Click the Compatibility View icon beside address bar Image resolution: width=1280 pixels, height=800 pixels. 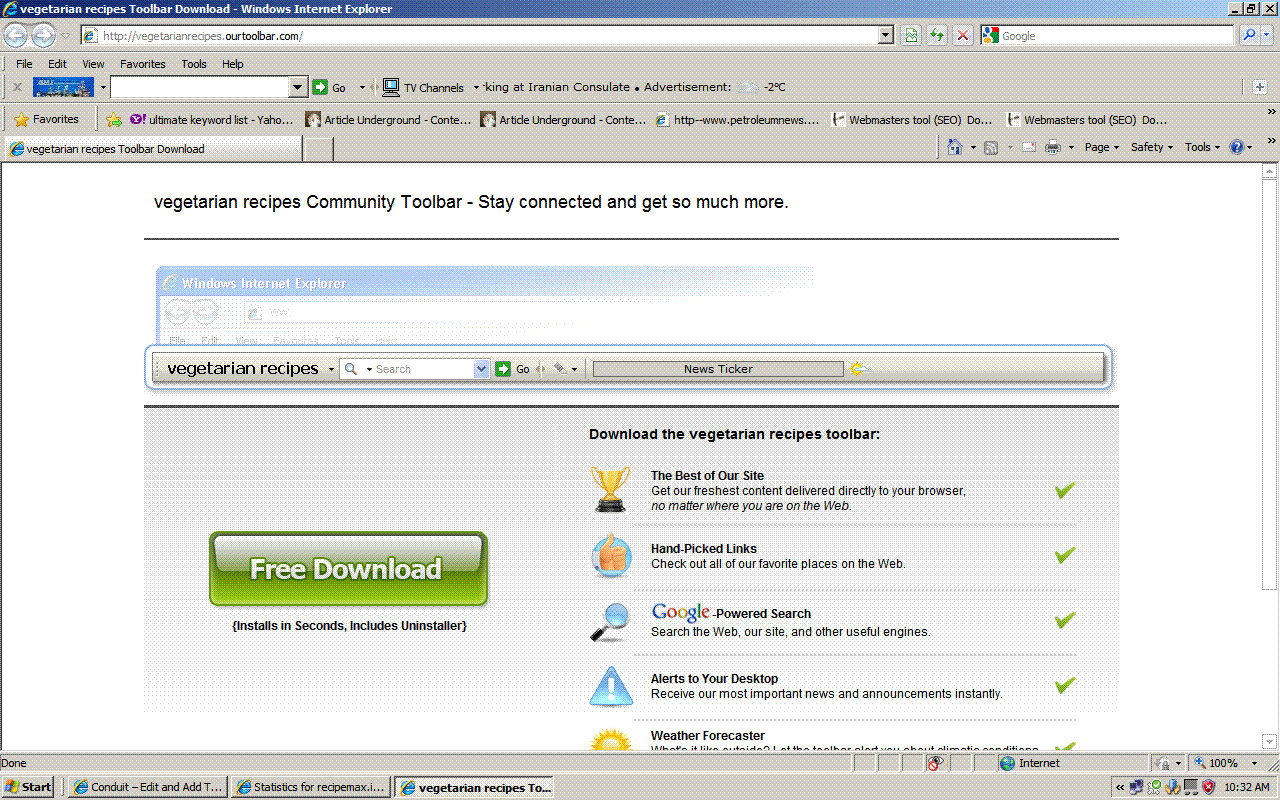[911, 36]
